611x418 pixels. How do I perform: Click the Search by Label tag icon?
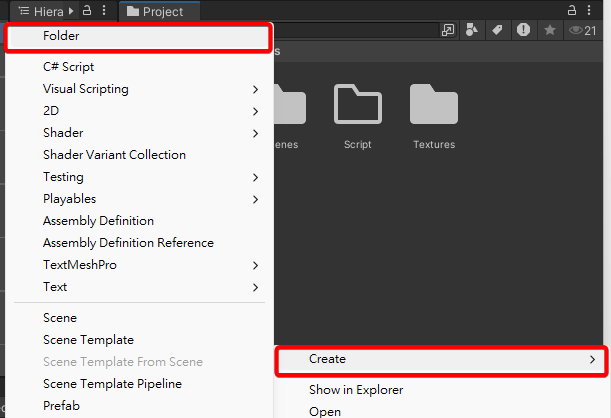pos(497,31)
